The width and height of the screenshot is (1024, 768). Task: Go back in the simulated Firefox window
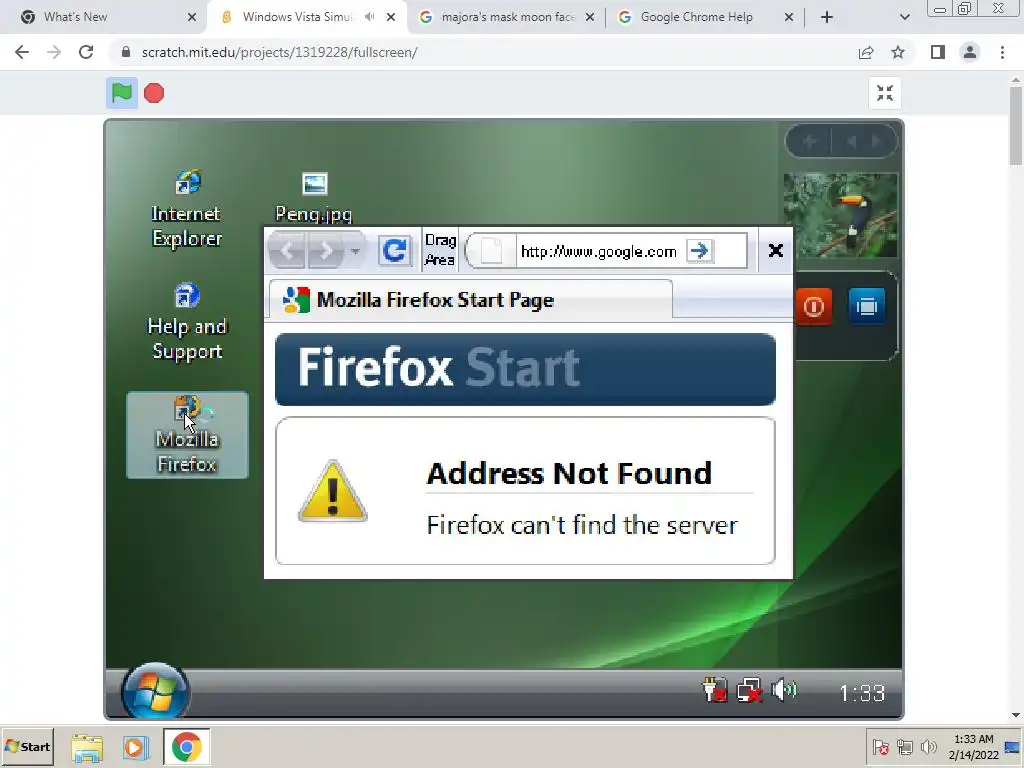[287, 250]
